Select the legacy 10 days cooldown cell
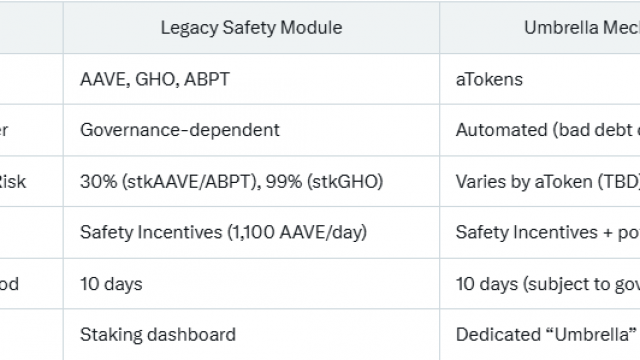 [251, 284]
